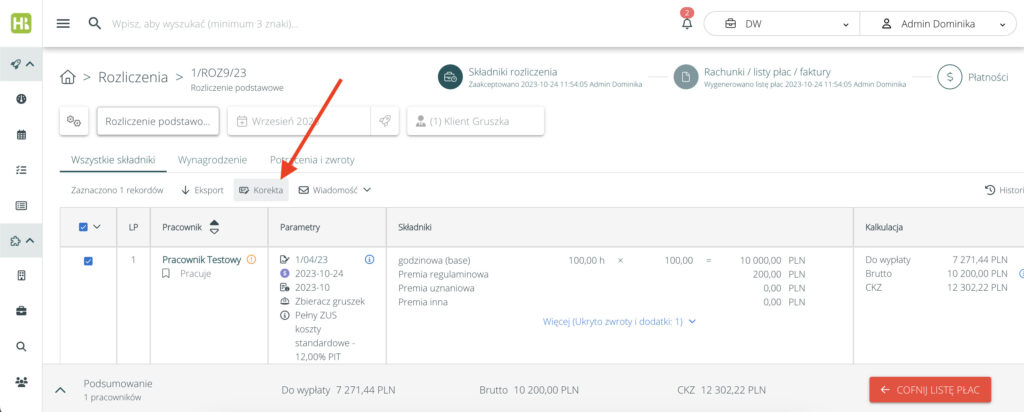Open the hamburger menu
Viewport: 1024px width, 412px height.
tap(63, 24)
